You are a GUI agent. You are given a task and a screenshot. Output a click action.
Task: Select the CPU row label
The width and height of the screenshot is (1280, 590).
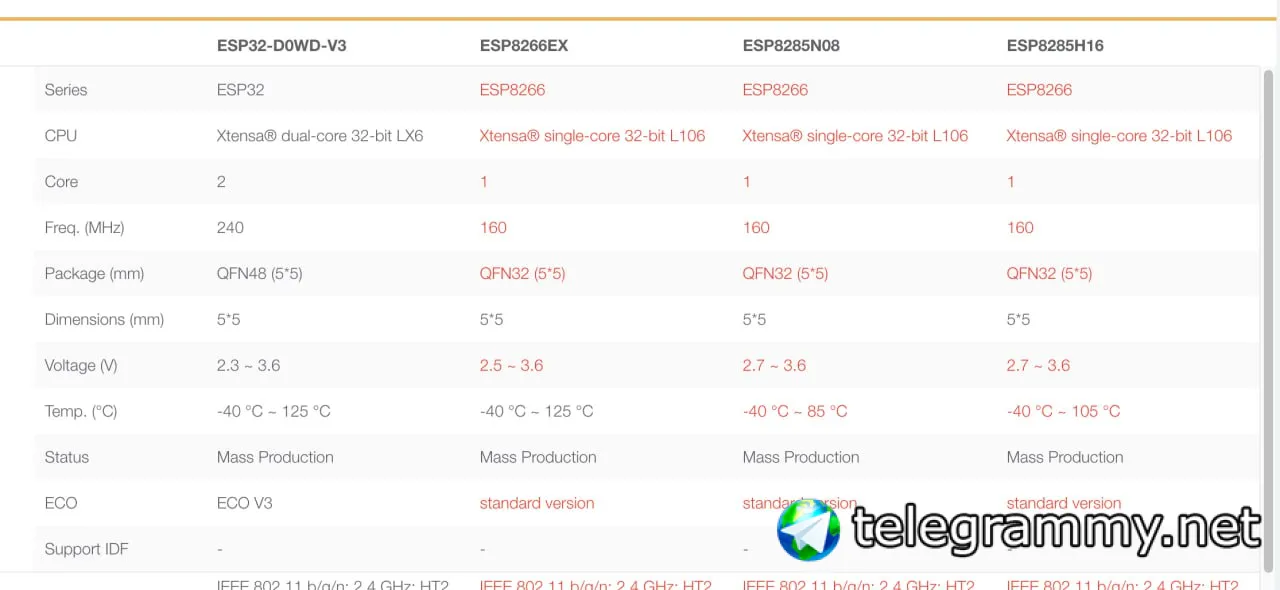[61, 136]
